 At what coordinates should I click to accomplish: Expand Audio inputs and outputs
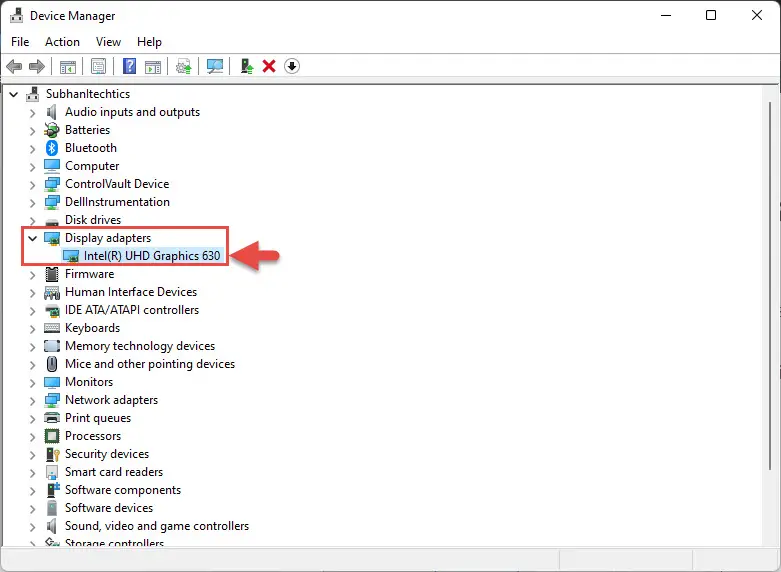[x=32, y=113]
